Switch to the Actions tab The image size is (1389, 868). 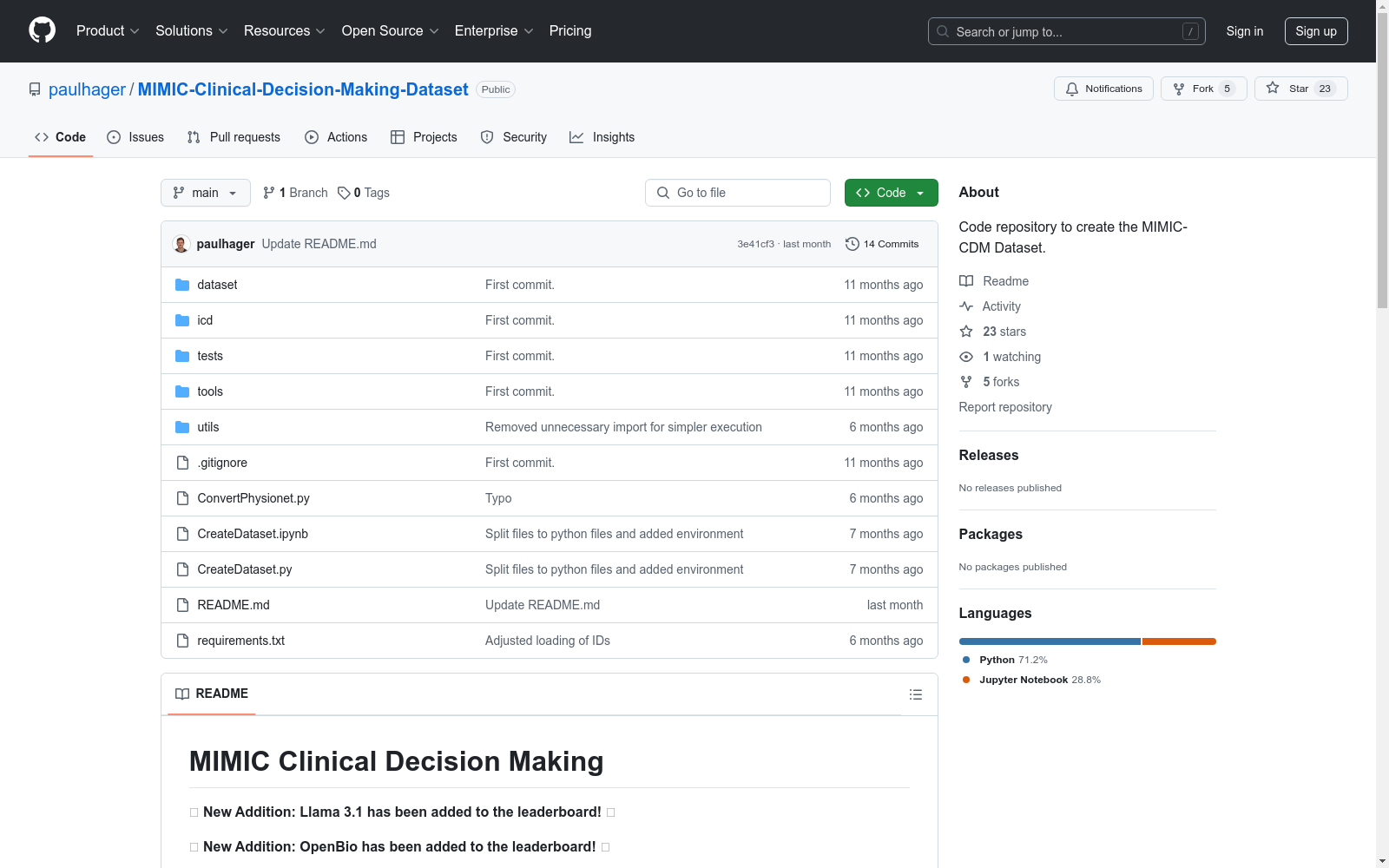pyautogui.click(x=336, y=137)
